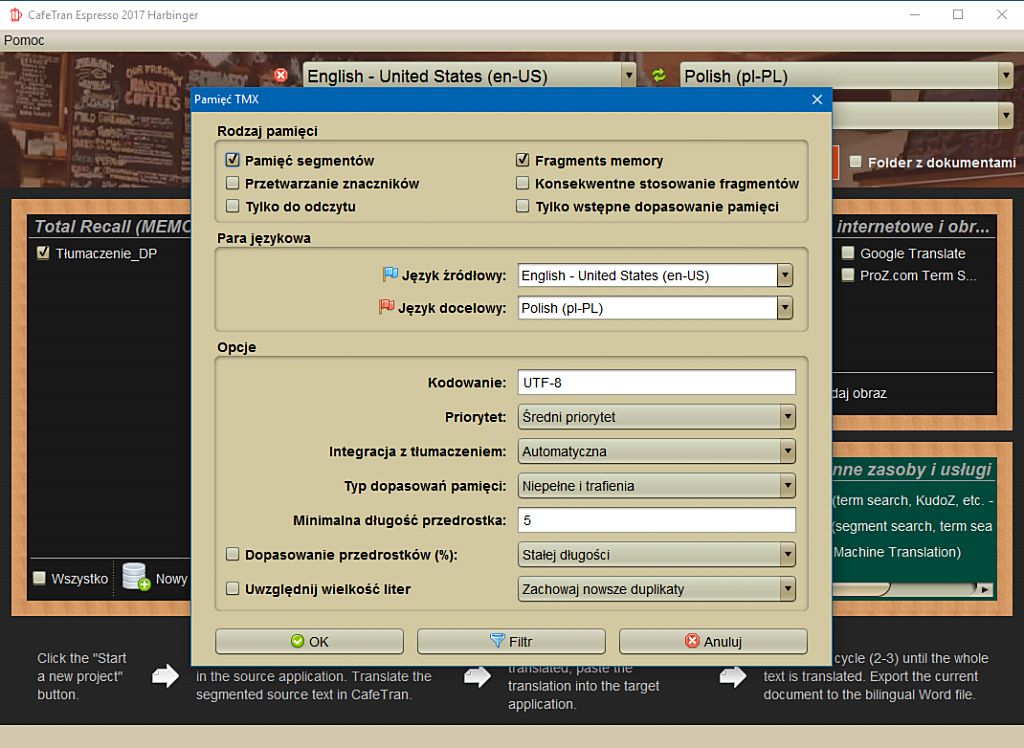1024x748 pixels.
Task: Toggle Fragments memory checkbox
Action: 522,160
